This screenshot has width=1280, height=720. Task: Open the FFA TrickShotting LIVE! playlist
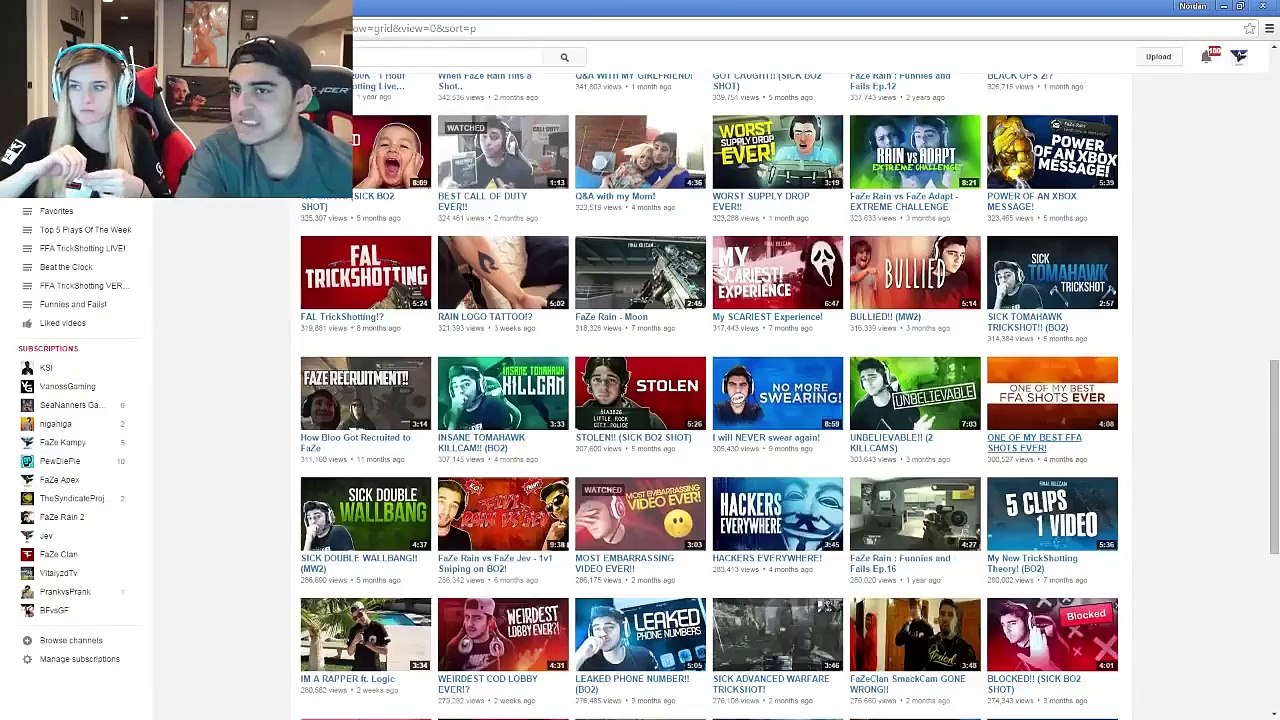pos(83,248)
